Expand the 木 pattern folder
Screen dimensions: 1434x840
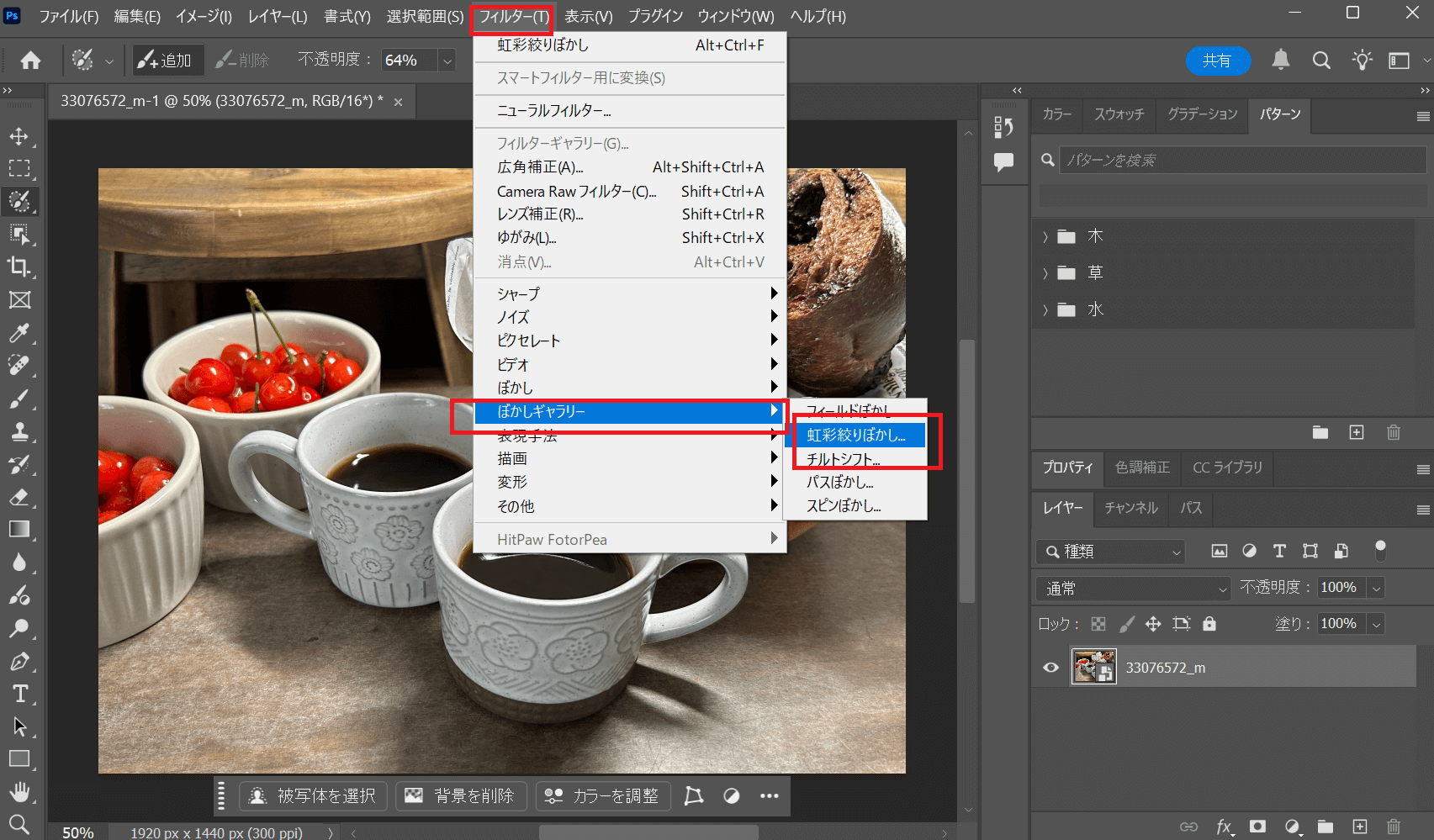pyautogui.click(x=1045, y=237)
